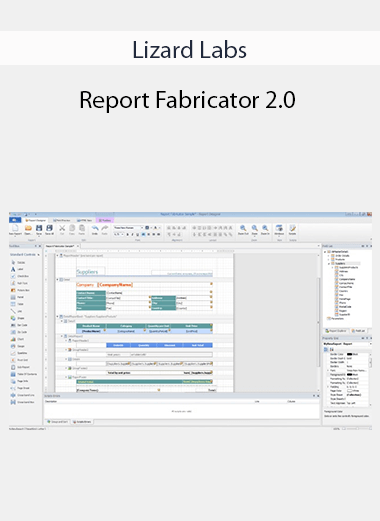Screen dimensions: 380x521
Task: Select the Cross-band Box control in toolbox
Action: click(x=23, y=402)
